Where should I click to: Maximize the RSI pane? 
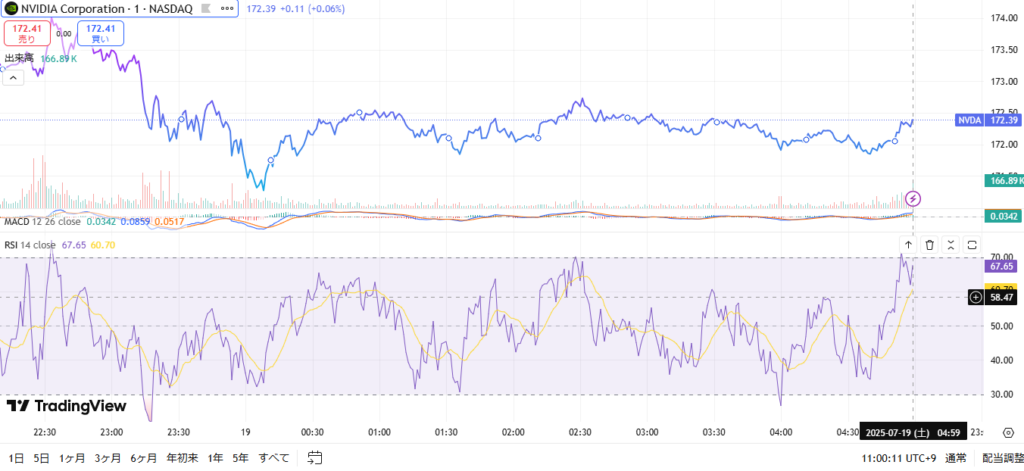pos(972,245)
